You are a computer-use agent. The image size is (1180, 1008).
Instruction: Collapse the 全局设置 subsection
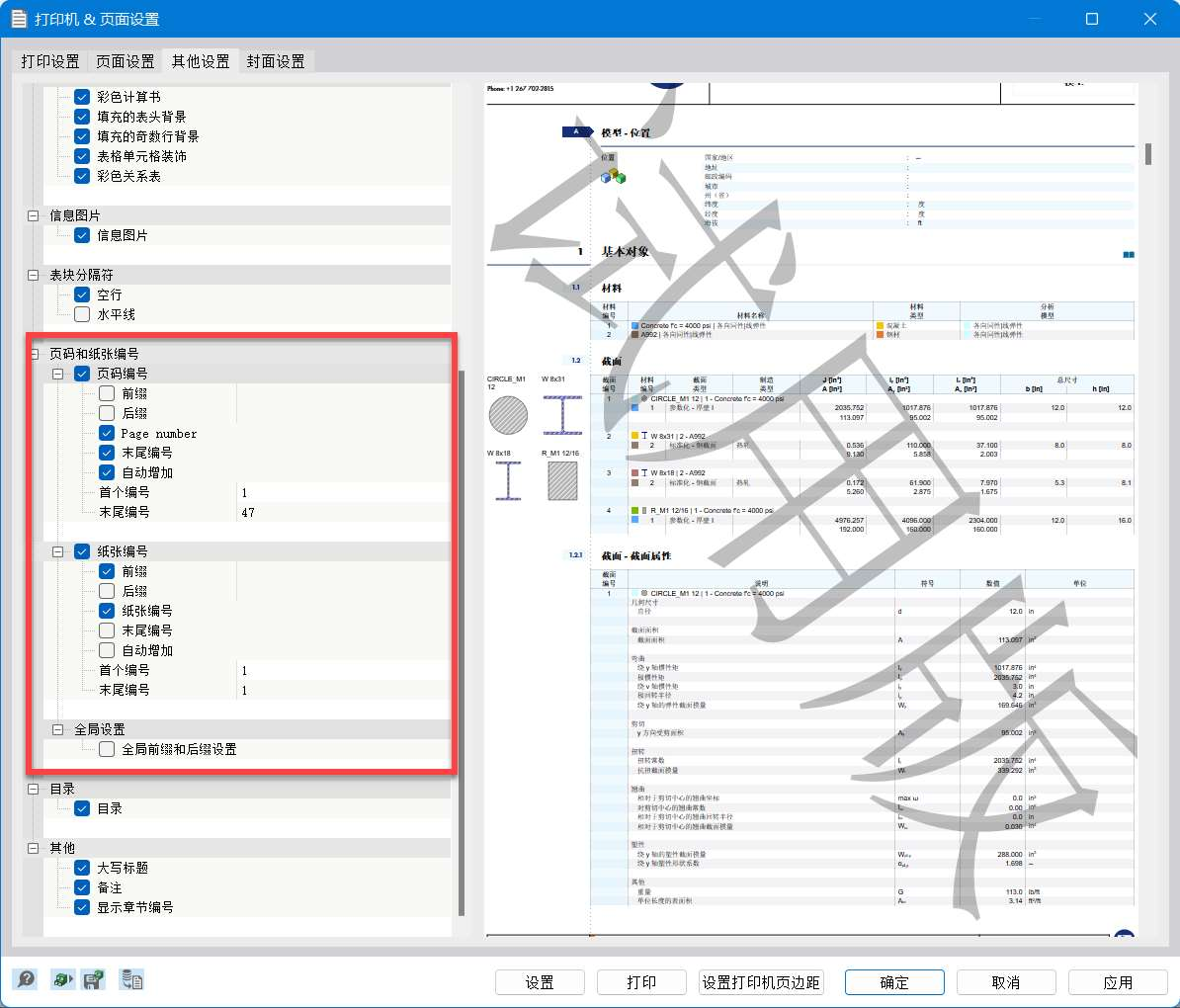point(57,729)
